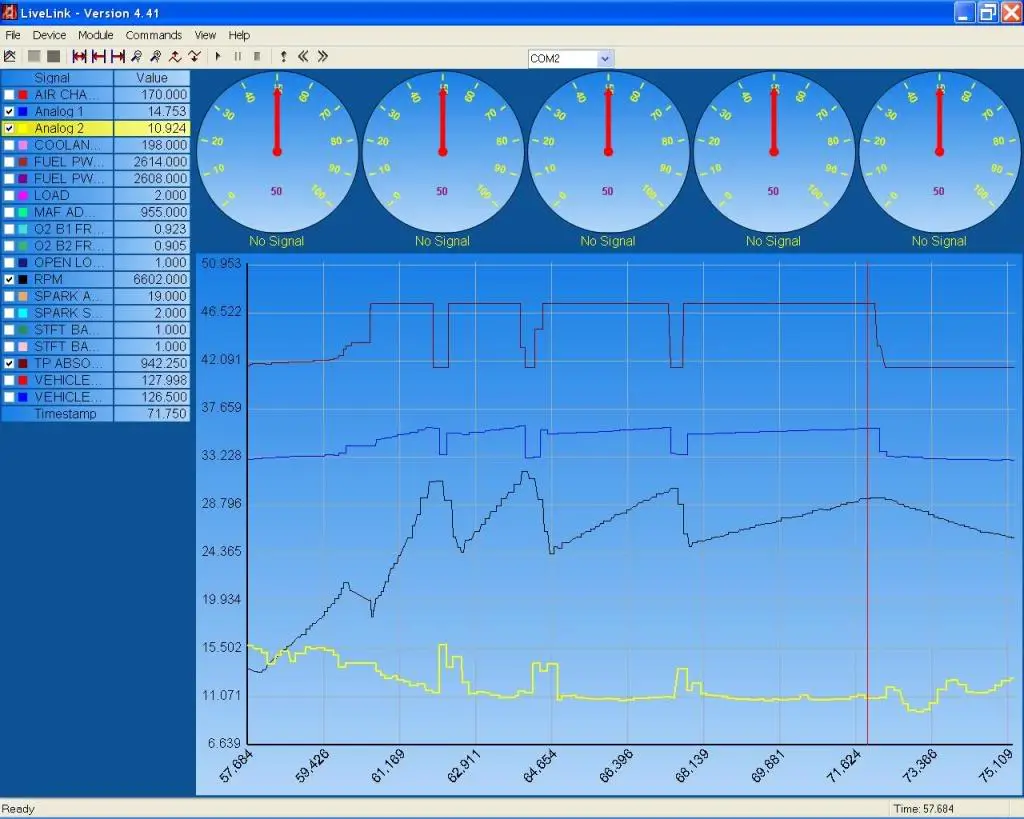
Task: Select the O2 B1 FR signal row
Action: (x=95, y=229)
